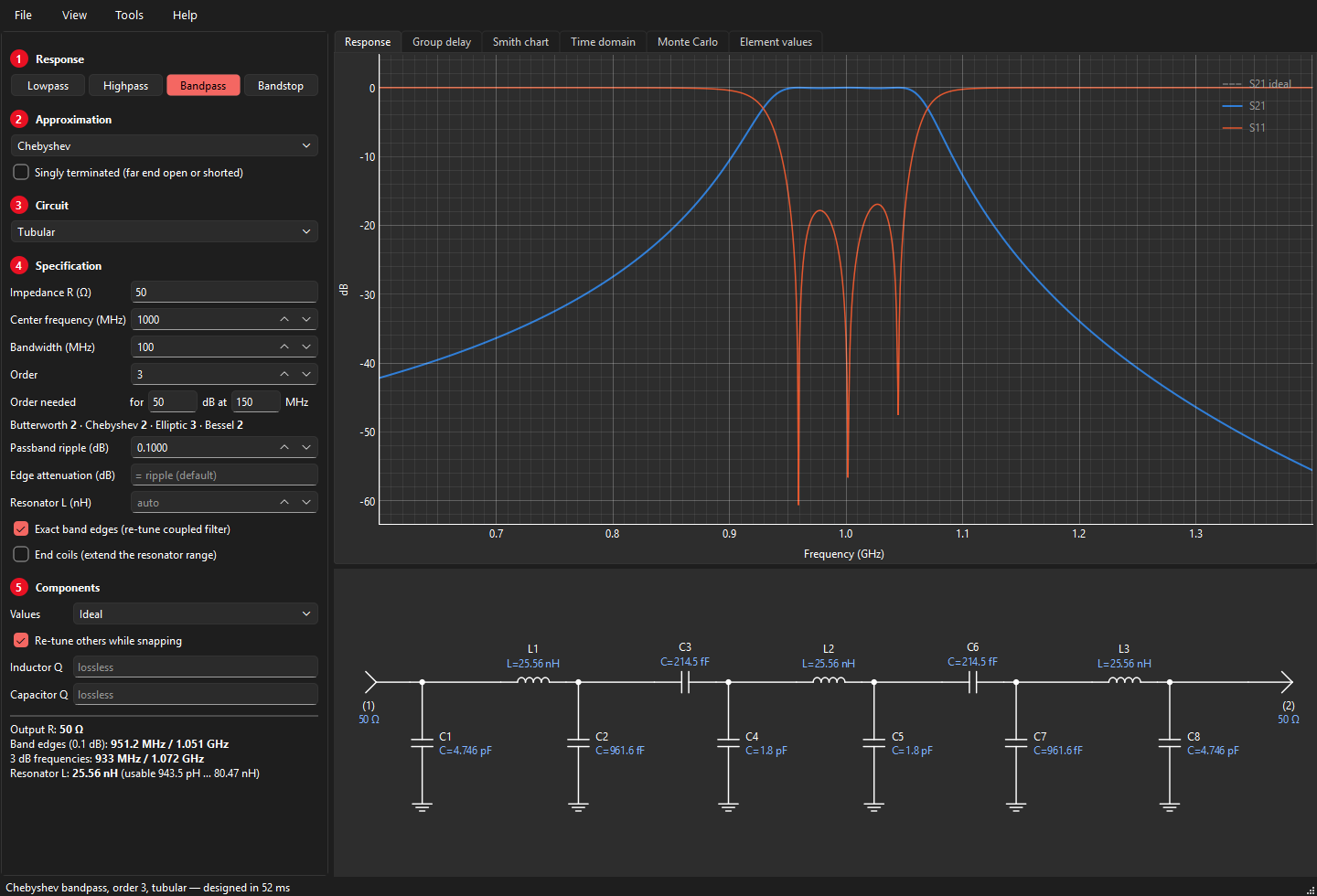Open the Group delay tab
Screen dimensions: 1317x896
(x=442, y=42)
